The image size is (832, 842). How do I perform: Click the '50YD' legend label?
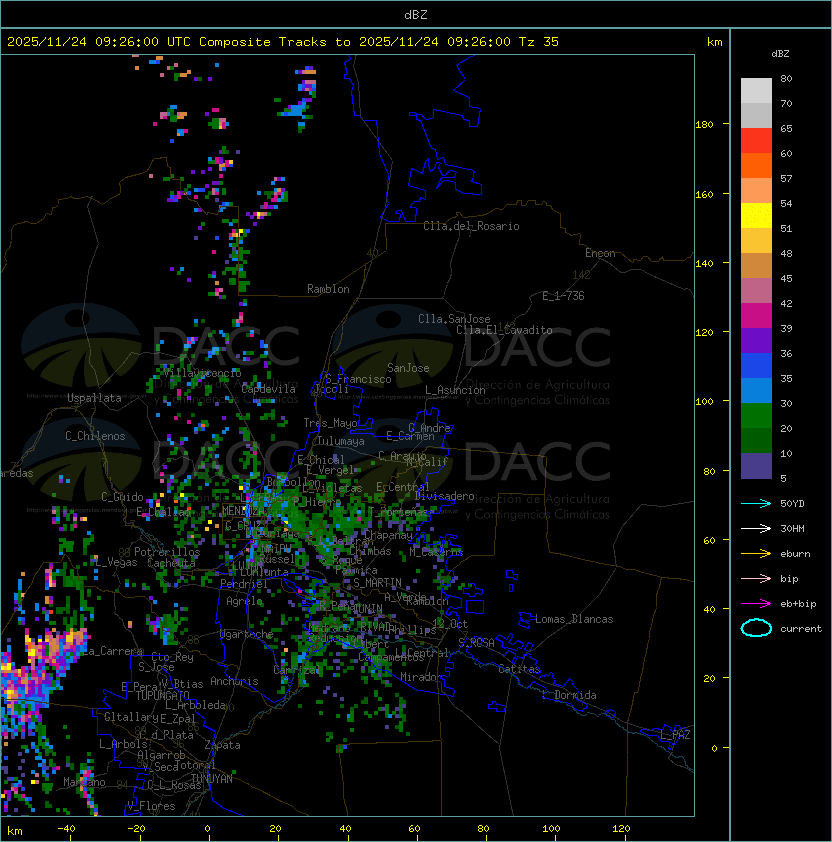[792, 503]
